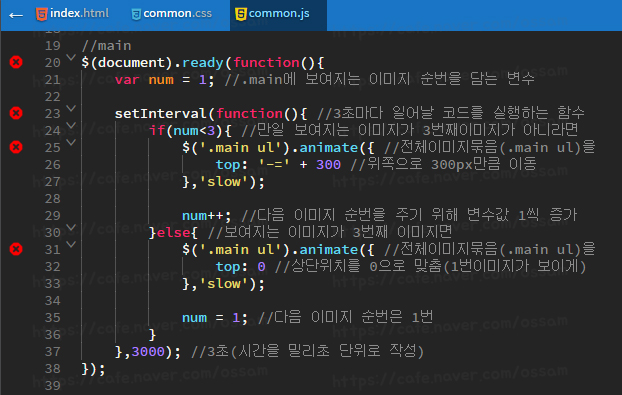Collapse the code fold at line 20

coord(71,58)
